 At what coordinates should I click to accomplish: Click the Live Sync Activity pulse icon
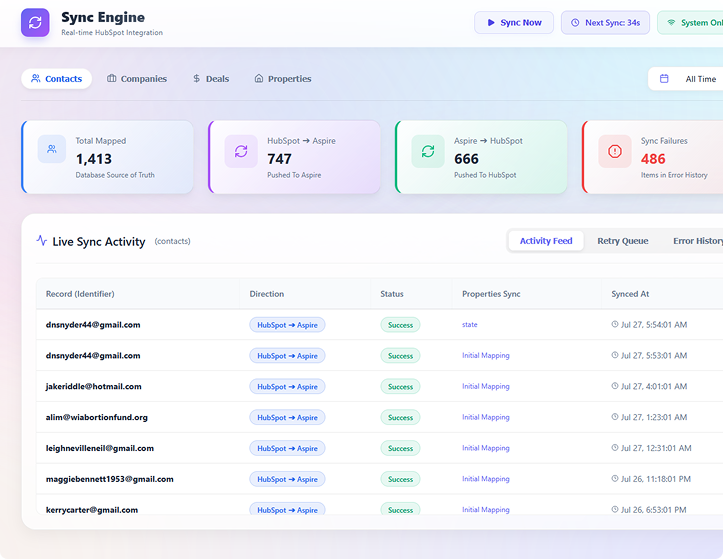coord(41,241)
